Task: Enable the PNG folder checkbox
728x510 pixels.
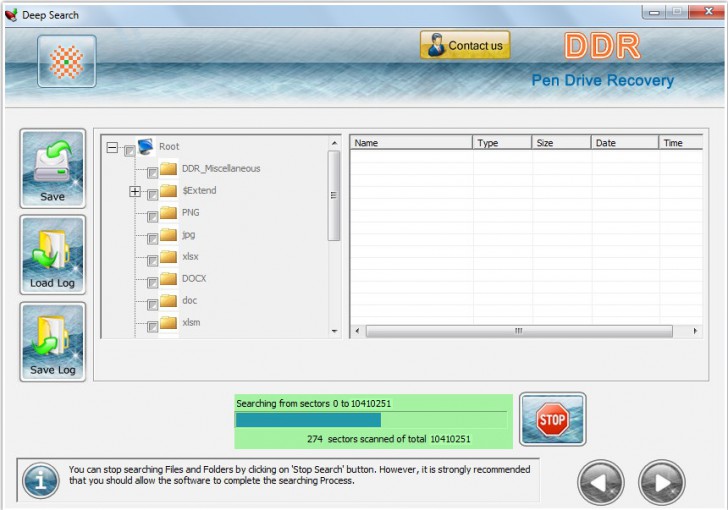Action: tap(152, 217)
